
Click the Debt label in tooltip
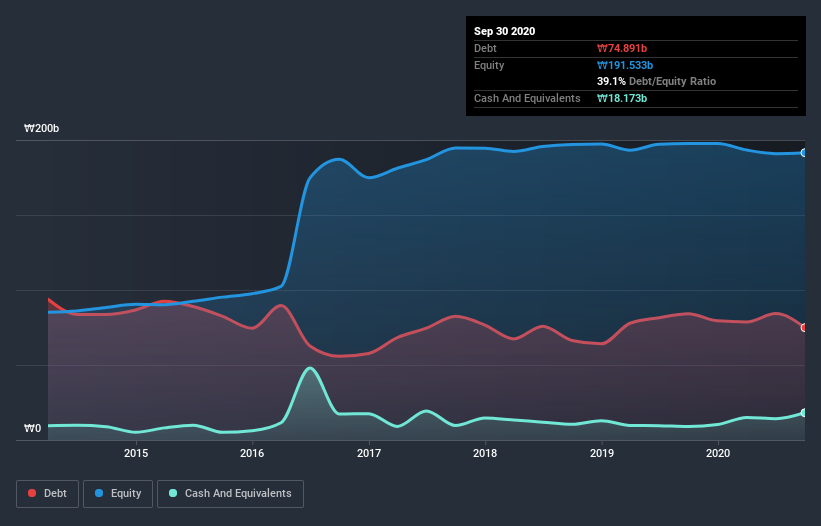(x=485, y=48)
